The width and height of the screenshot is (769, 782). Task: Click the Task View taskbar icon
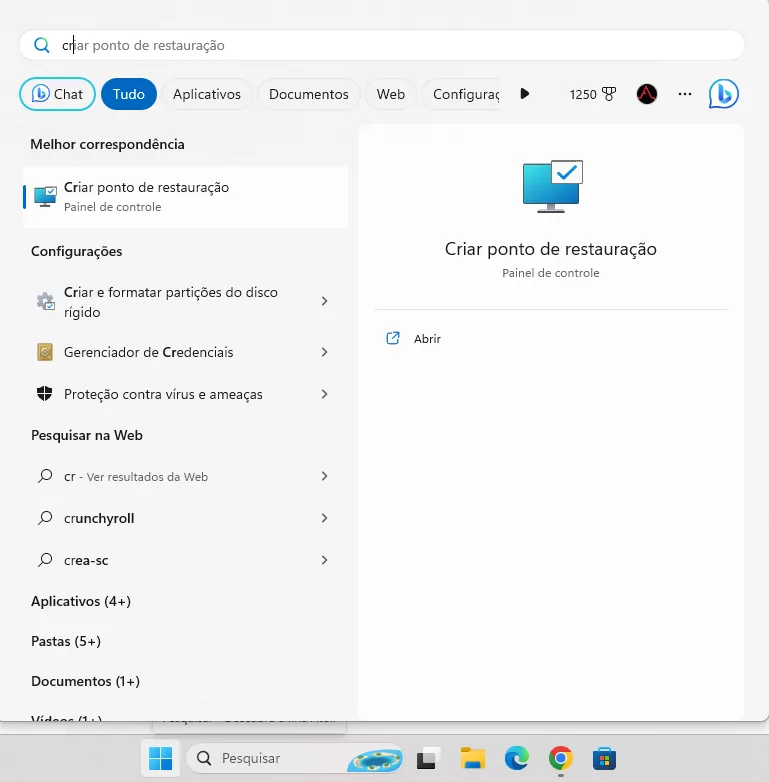(x=429, y=759)
